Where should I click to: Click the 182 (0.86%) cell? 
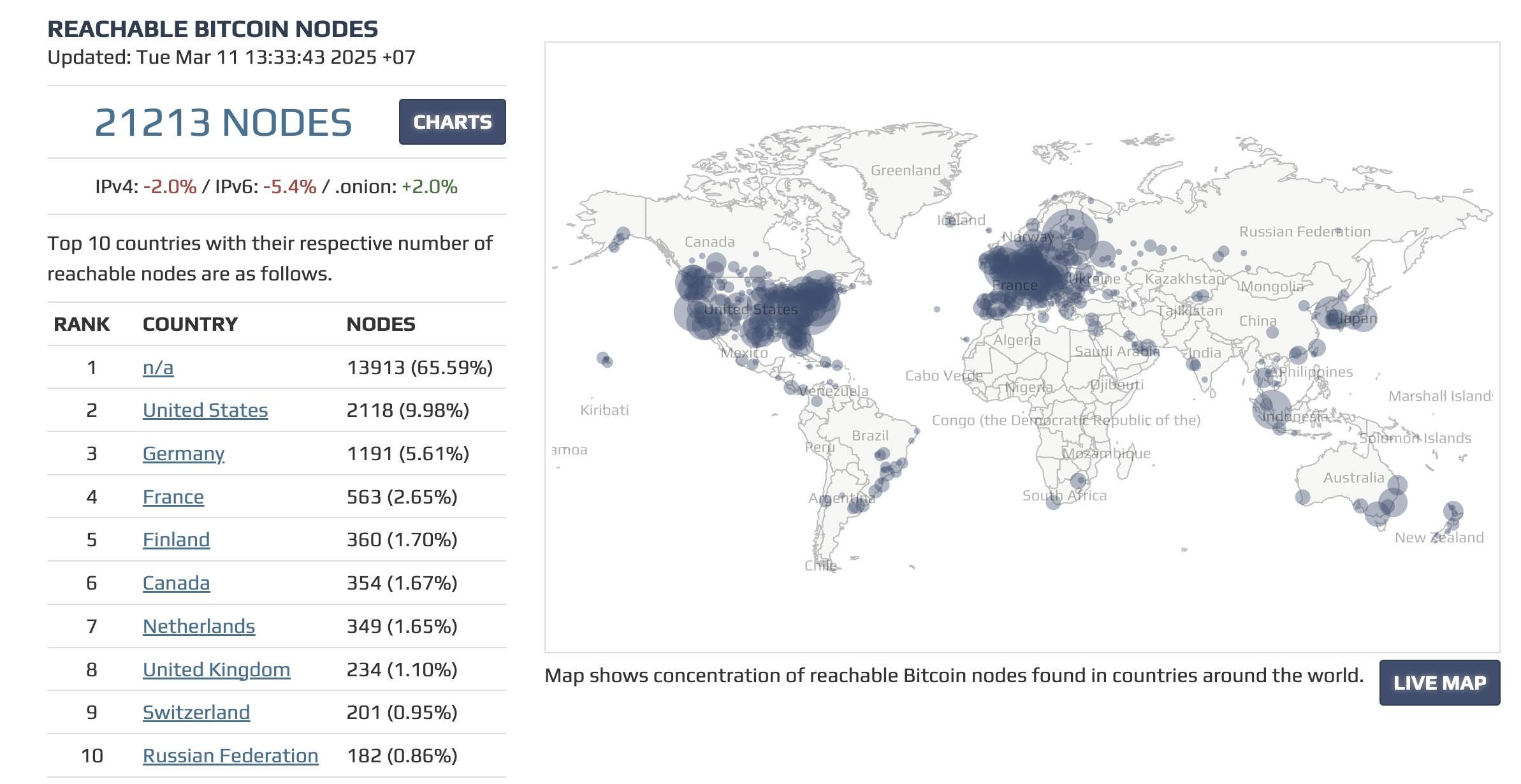[x=402, y=755]
